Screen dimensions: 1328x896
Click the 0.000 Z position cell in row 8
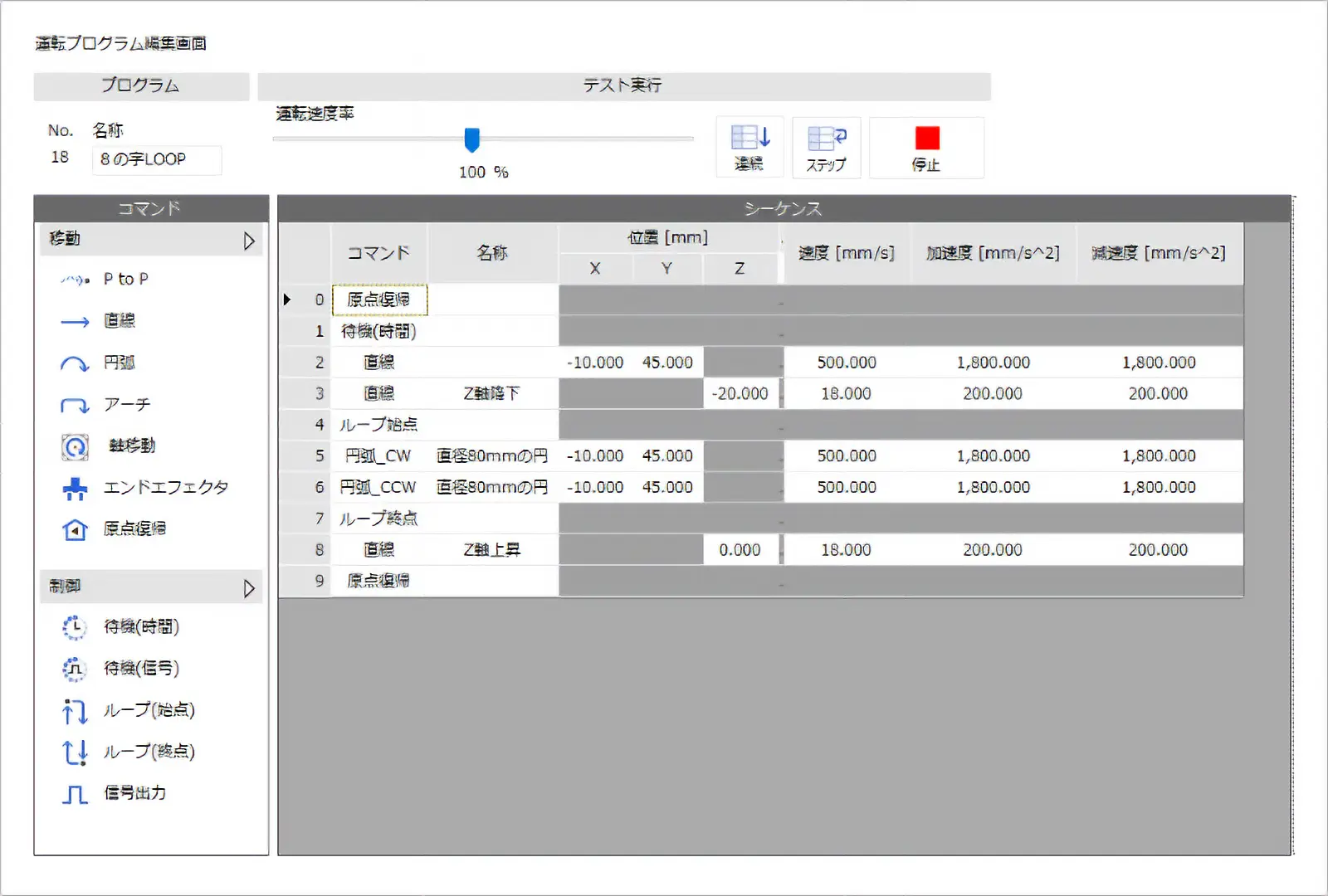[x=741, y=550]
